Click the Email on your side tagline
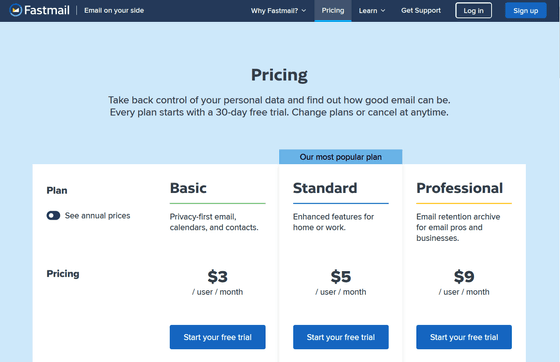 (114, 10)
